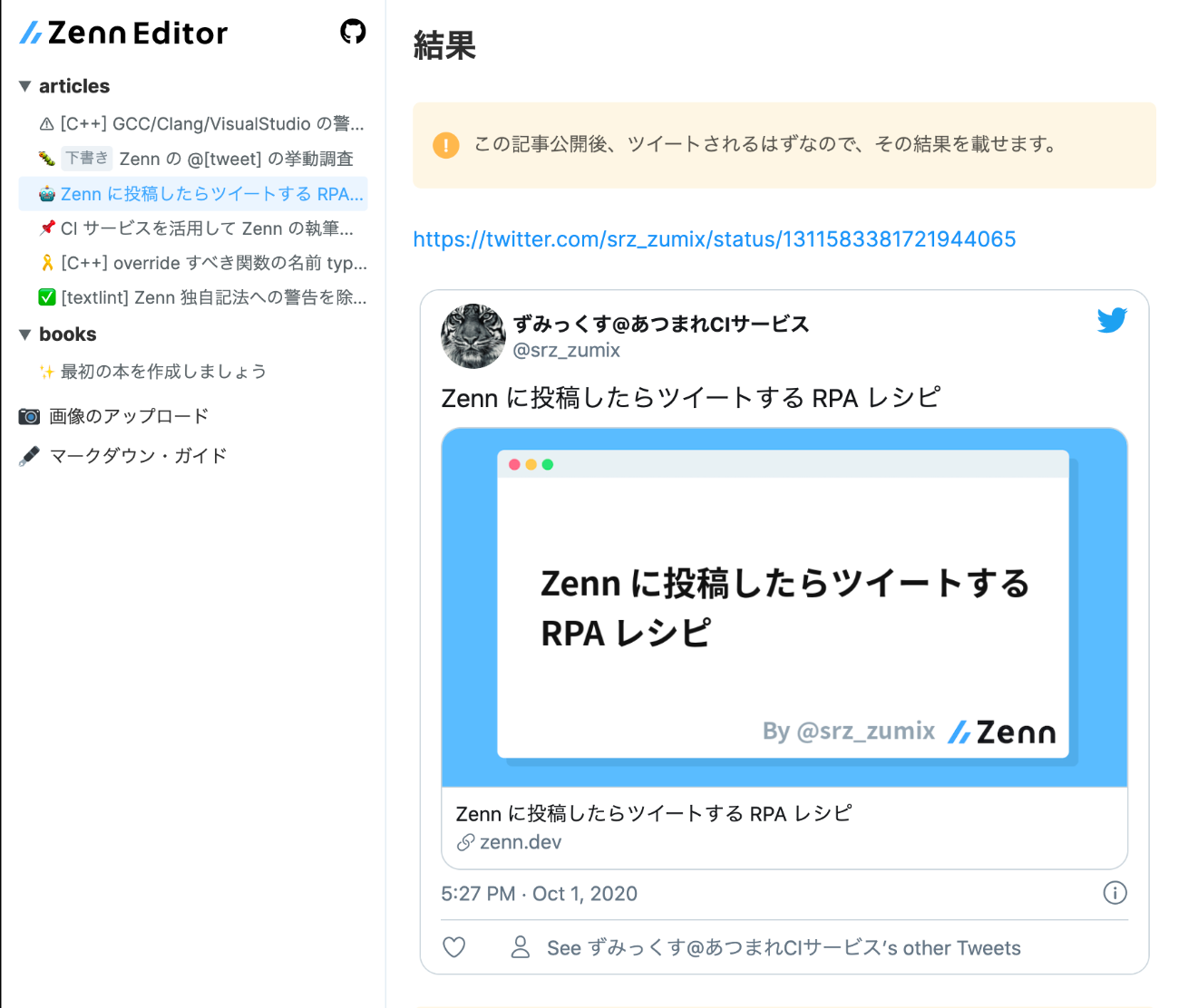Select the Zenn に投稿したらツイートする RPA article
Viewport: 1179px width, 1008px height.
[193, 194]
